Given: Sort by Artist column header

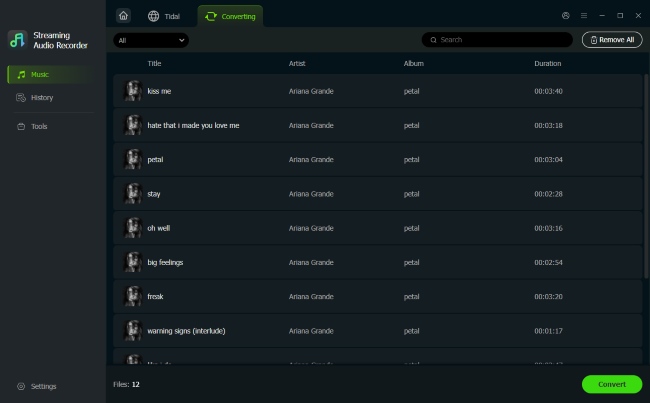Looking at the screenshot, I should coord(297,63).
